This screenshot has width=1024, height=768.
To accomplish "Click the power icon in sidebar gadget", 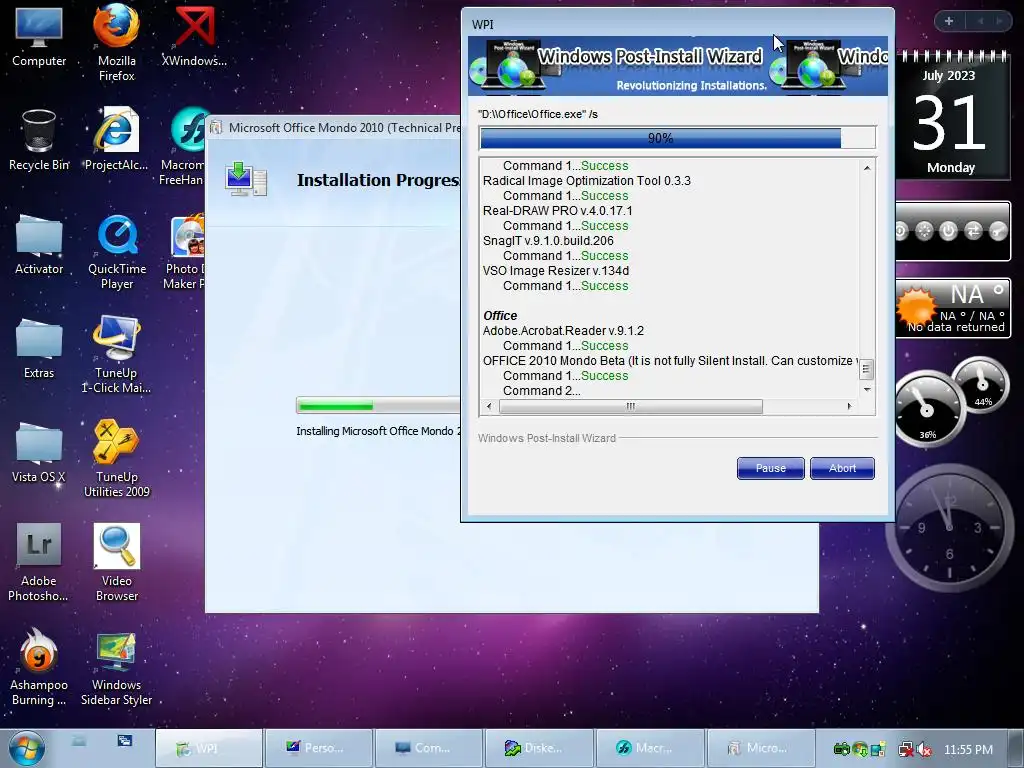I will point(948,231).
